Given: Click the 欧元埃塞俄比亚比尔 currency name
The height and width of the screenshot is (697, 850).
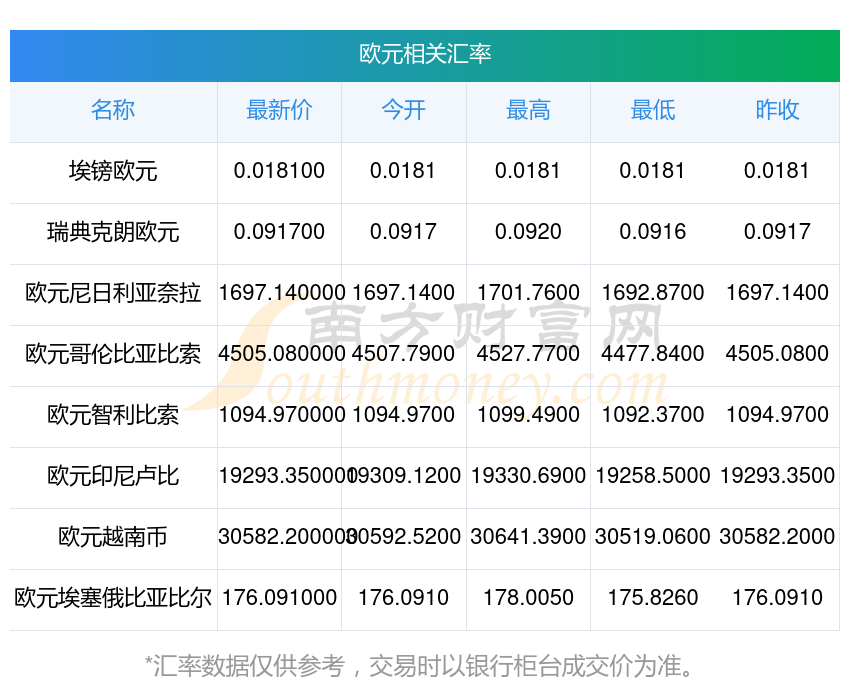Looking at the screenshot, I should [x=113, y=598].
